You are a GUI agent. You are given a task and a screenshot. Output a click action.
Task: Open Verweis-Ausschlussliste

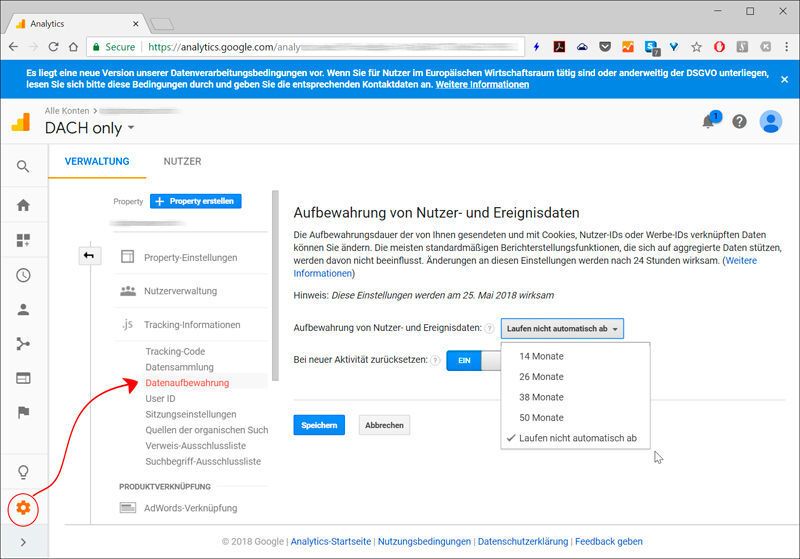(x=195, y=446)
